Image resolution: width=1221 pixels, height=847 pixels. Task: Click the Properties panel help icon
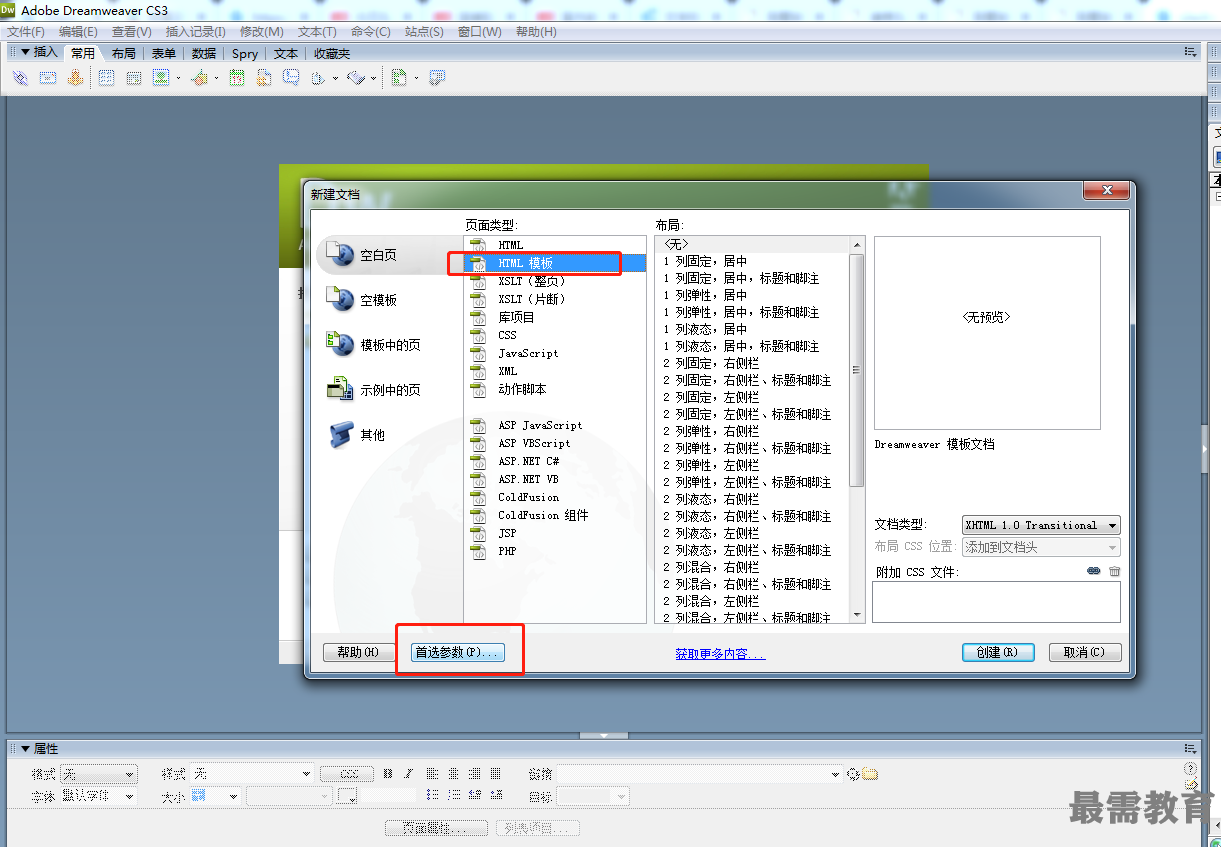point(1190,769)
